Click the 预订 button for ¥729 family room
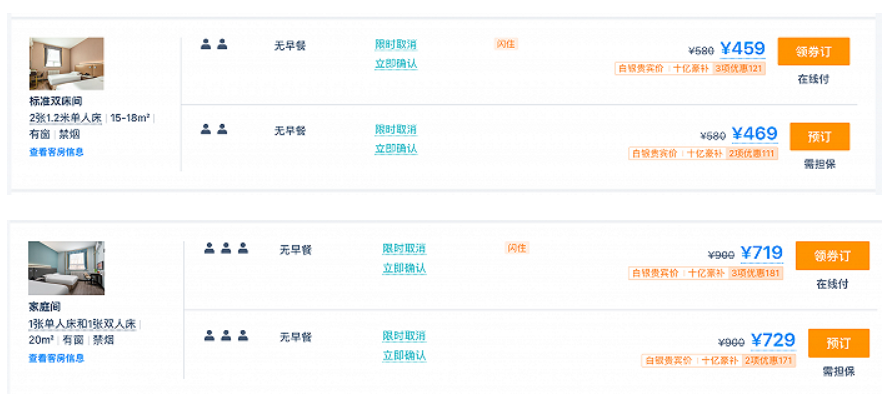This screenshot has height=396, width=888. [x=838, y=343]
